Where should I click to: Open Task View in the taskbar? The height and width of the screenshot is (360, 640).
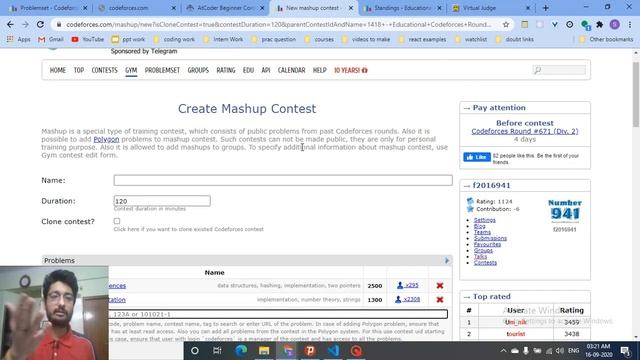[x=217, y=351]
